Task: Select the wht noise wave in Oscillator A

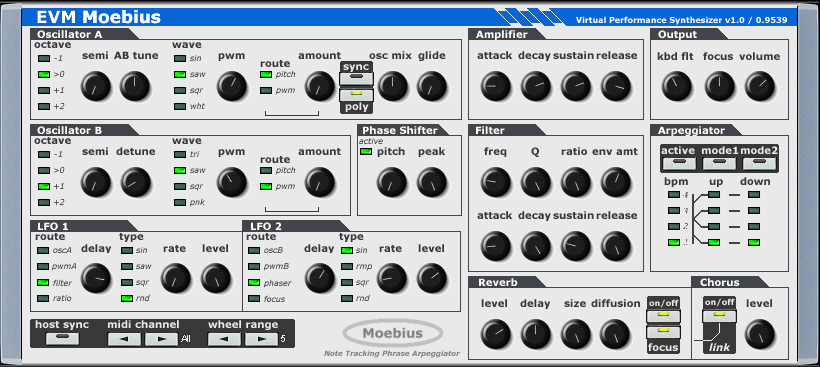Action: coord(180,107)
